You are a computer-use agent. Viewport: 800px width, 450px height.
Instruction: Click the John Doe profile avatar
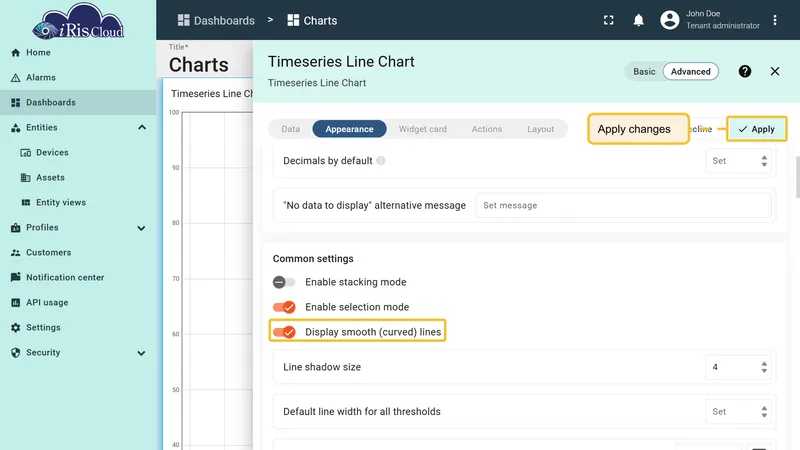pyautogui.click(x=670, y=20)
